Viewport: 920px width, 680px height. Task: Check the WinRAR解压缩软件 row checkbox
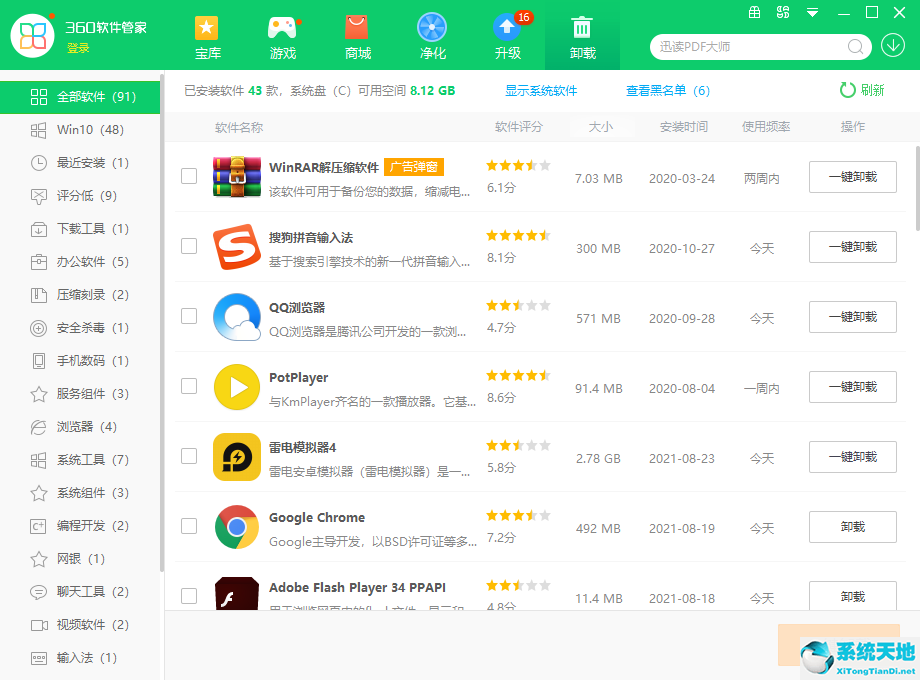coord(188,176)
